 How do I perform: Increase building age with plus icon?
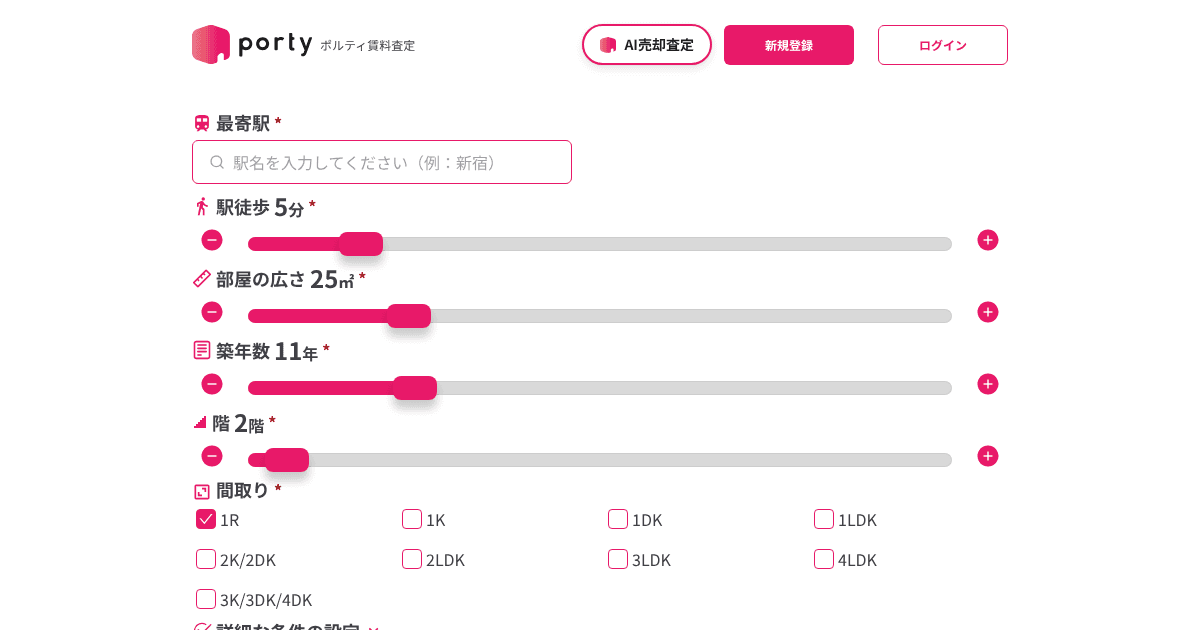[988, 384]
